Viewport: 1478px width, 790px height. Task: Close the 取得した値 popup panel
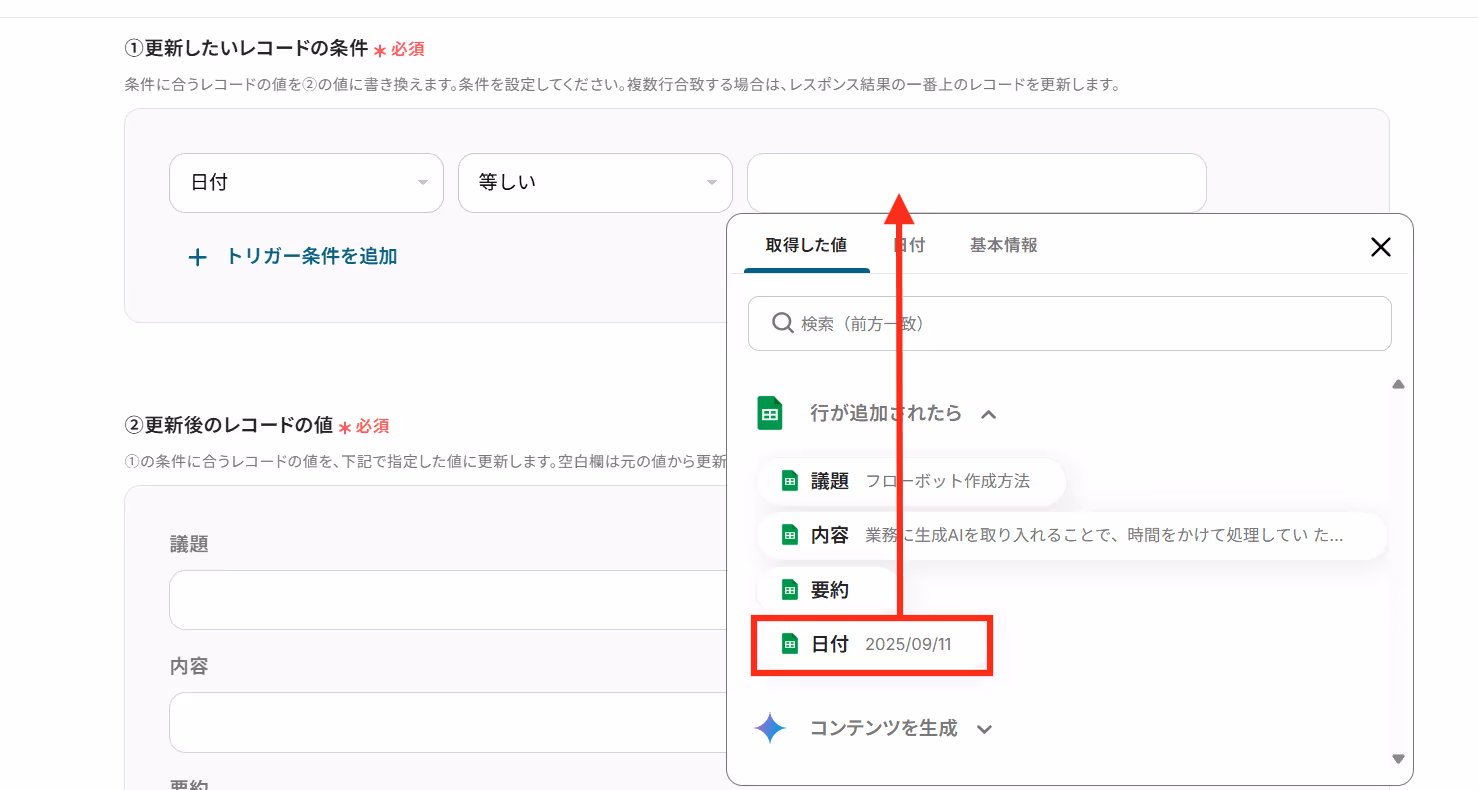[x=1380, y=247]
